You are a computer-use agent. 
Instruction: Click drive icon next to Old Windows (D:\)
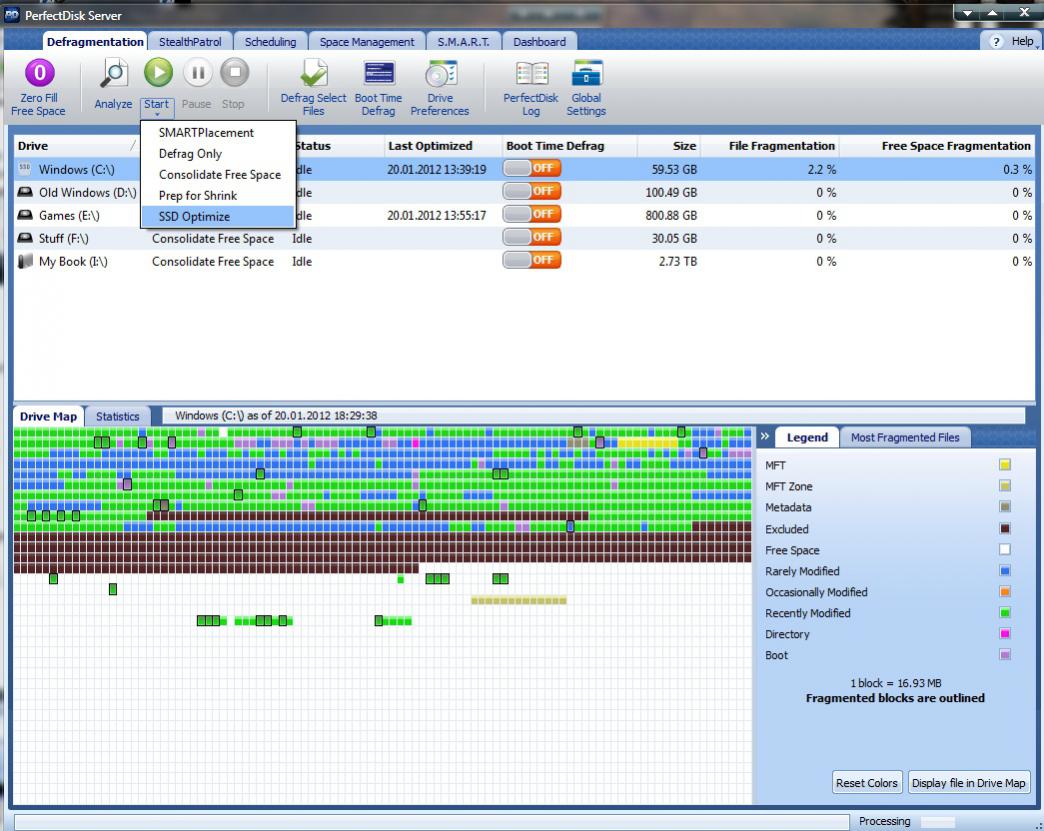coord(25,192)
